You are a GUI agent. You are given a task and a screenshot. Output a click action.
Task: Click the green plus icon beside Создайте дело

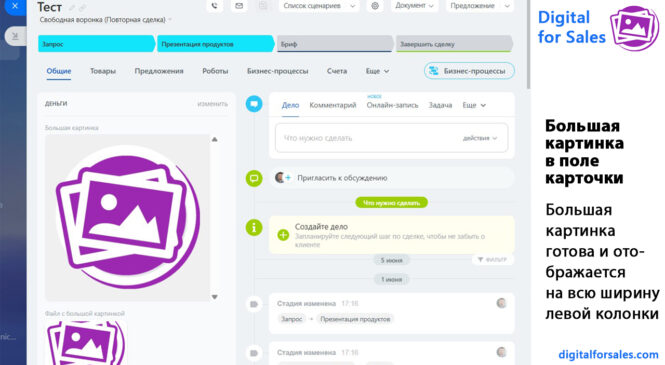click(283, 235)
